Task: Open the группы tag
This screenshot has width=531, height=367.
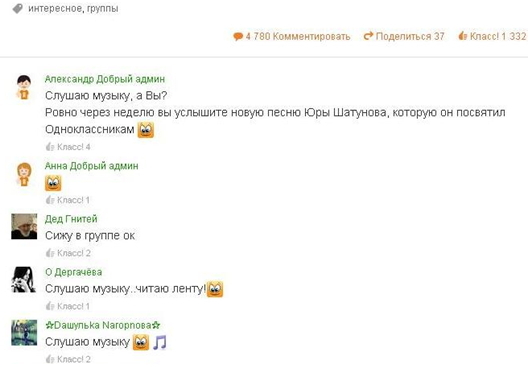Action: click(x=103, y=8)
